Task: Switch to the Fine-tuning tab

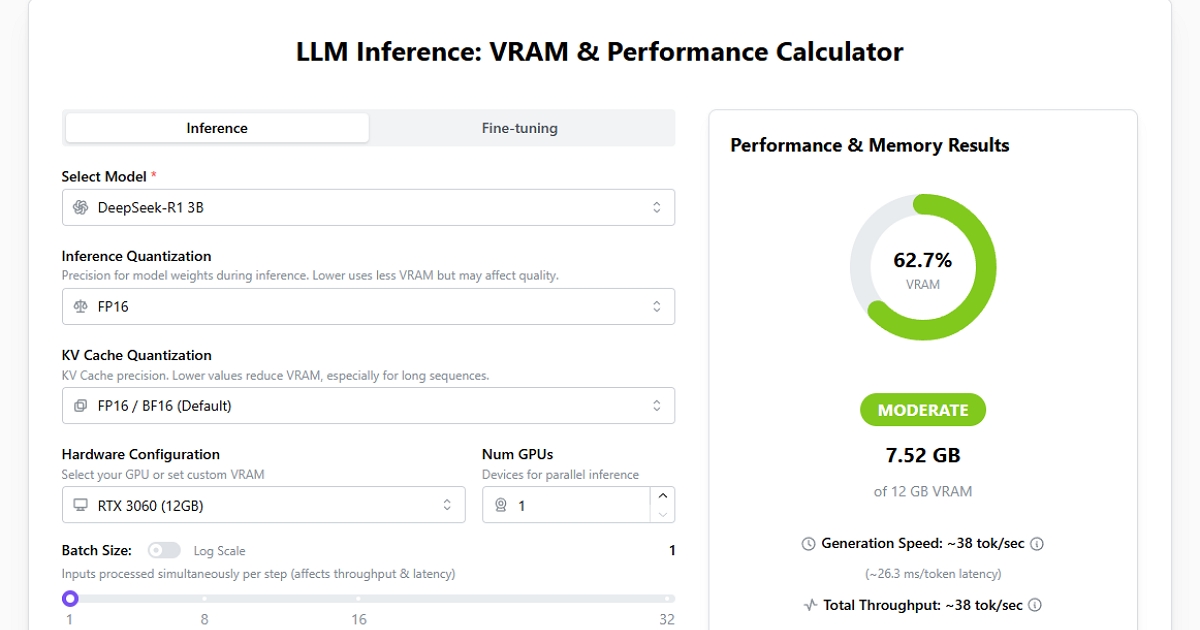Action: click(520, 128)
